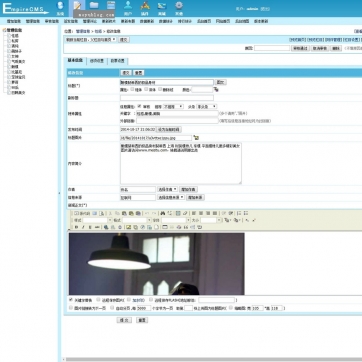
Task: Toggle Bold in the editor toolbar
Action: pyautogui.click(x=76, y=227)
